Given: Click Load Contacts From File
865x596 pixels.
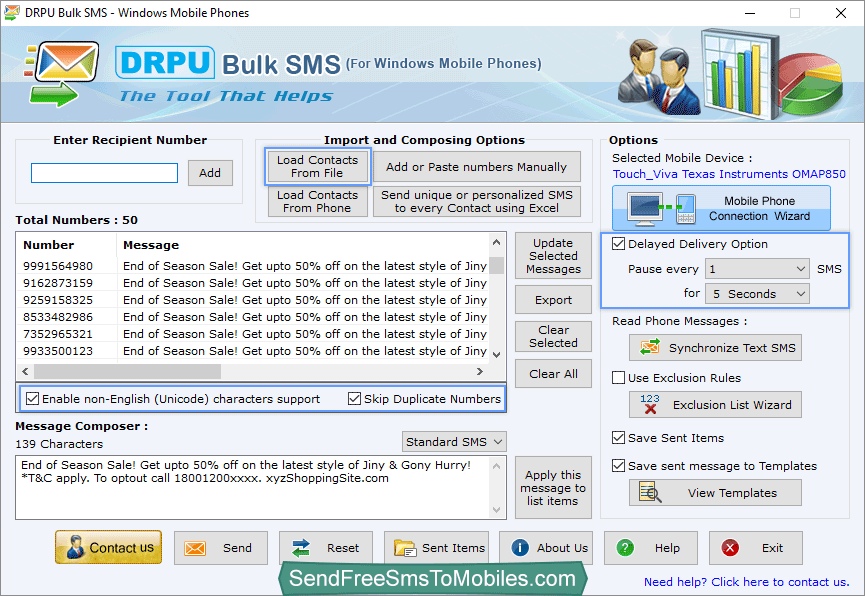Looking at the screenshot, I should coord(317,166).
